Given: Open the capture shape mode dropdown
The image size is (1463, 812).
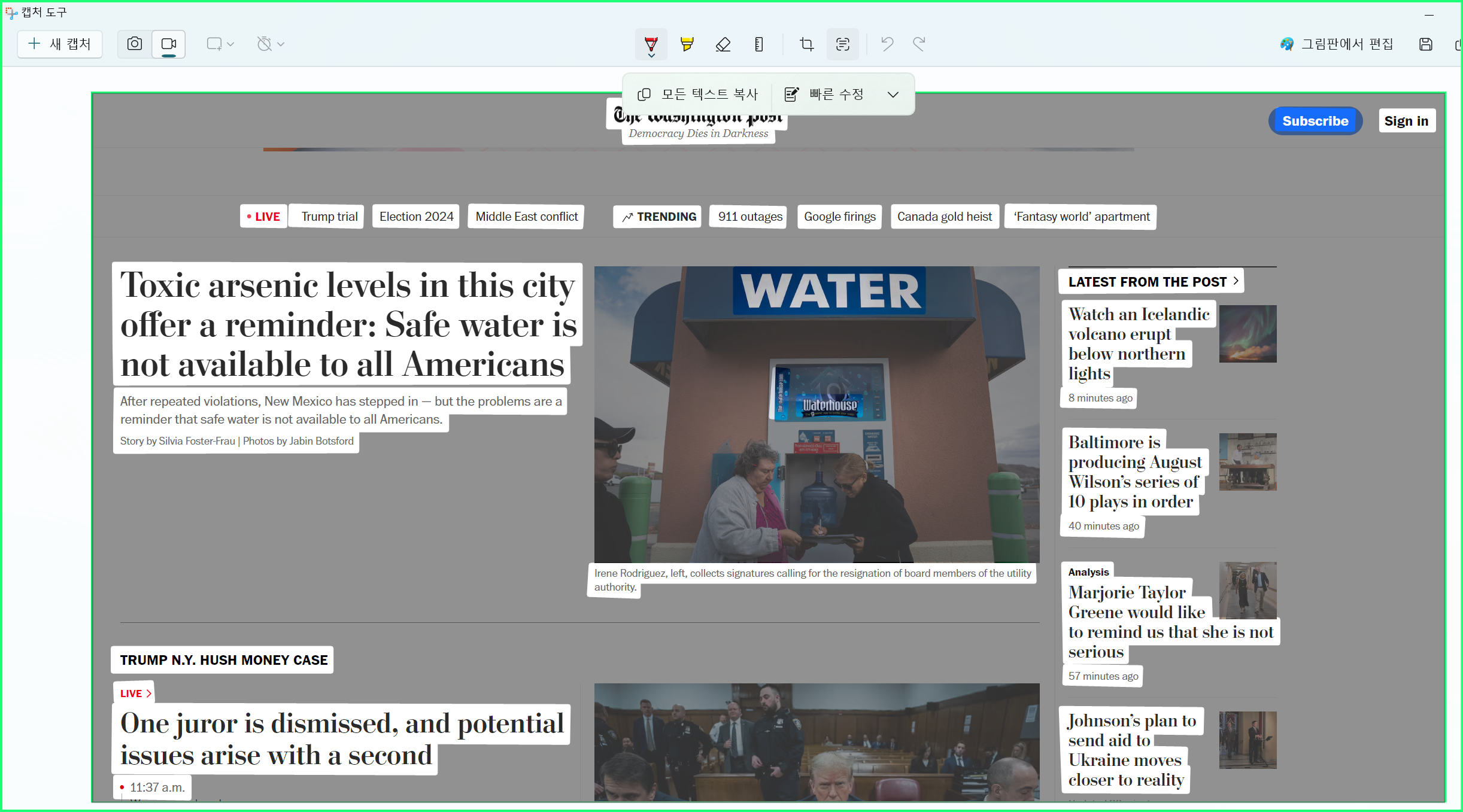Looking at the screenshot, I should pos(220,44).
